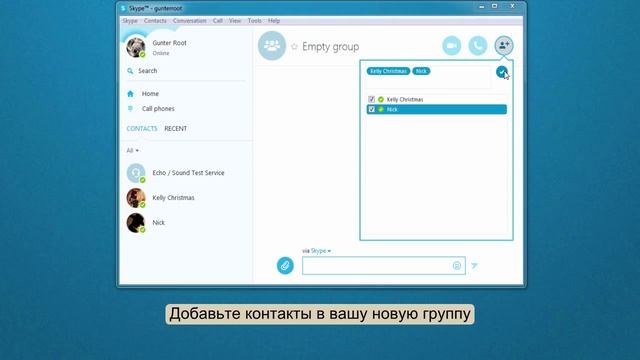Open the View menu
This screenshot has height=360, width=640.
(x=235, y=21)
